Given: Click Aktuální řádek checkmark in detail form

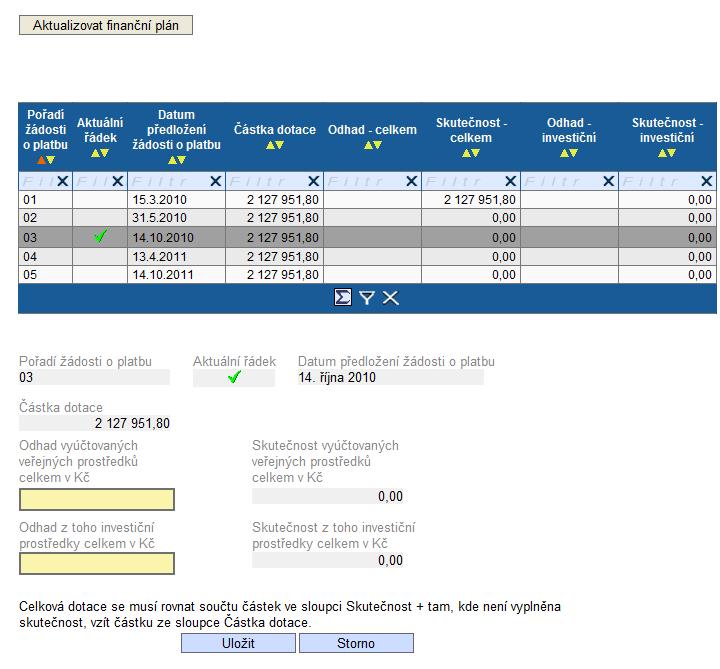Looking at the screenshot, I should [x=234, y=377].
